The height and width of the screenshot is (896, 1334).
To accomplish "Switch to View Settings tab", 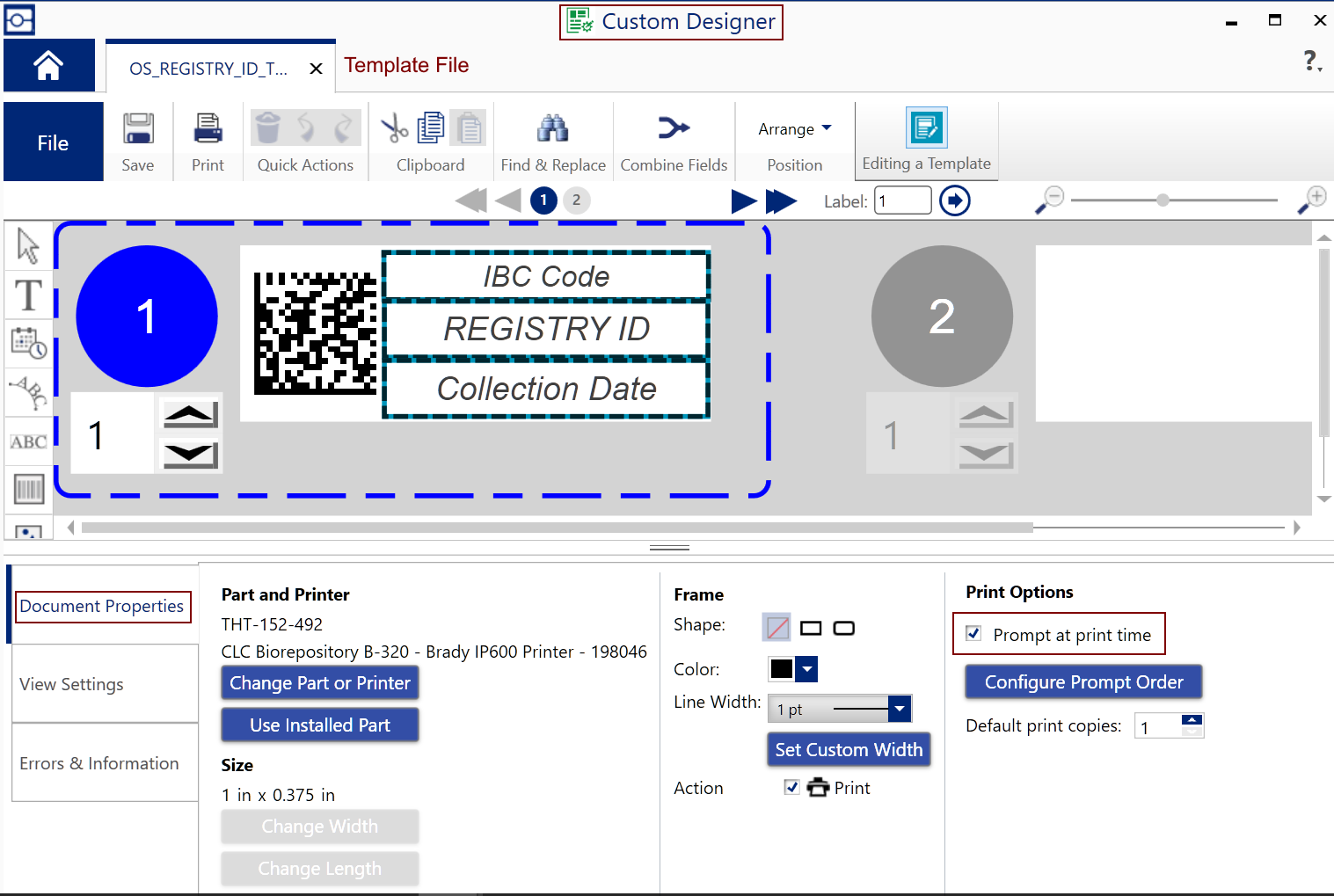I will tap(72, 684).
